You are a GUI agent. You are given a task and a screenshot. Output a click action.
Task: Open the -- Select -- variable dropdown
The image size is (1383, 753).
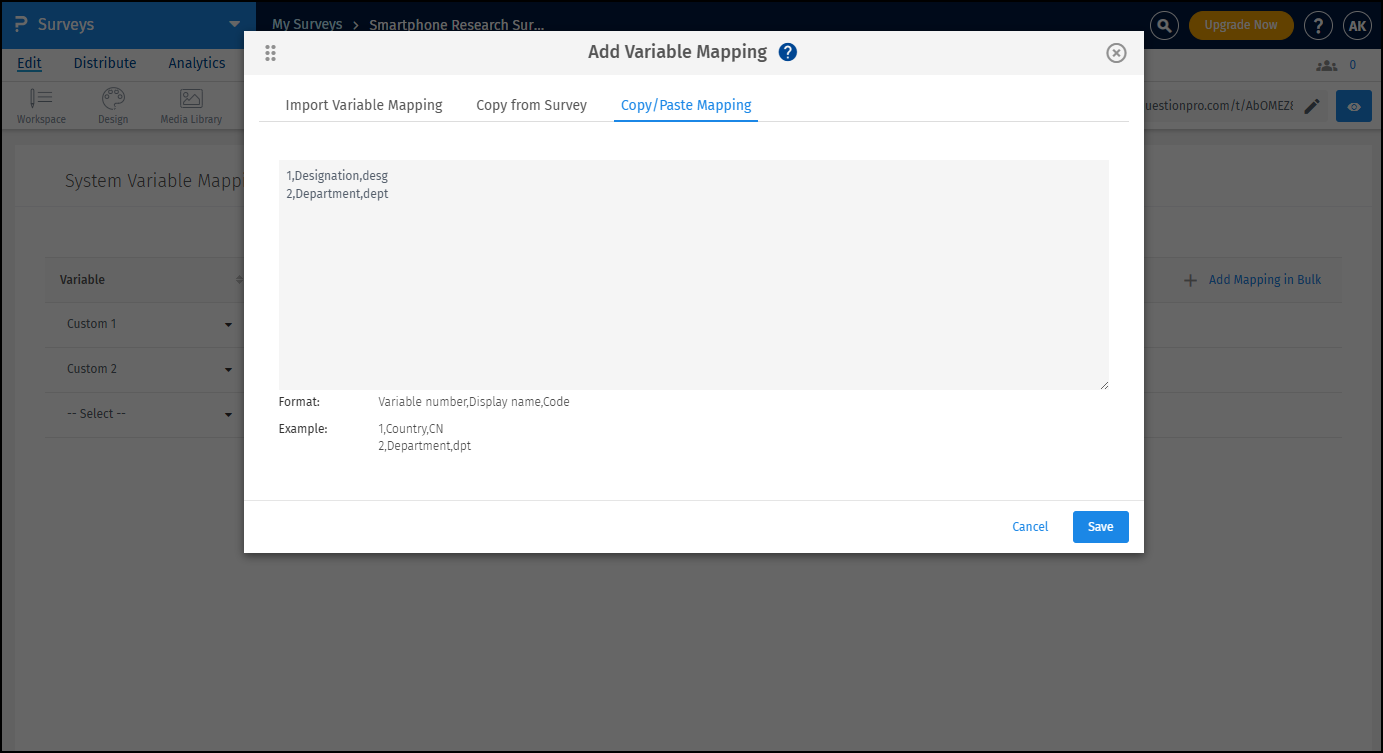click(x=228, y=413)
